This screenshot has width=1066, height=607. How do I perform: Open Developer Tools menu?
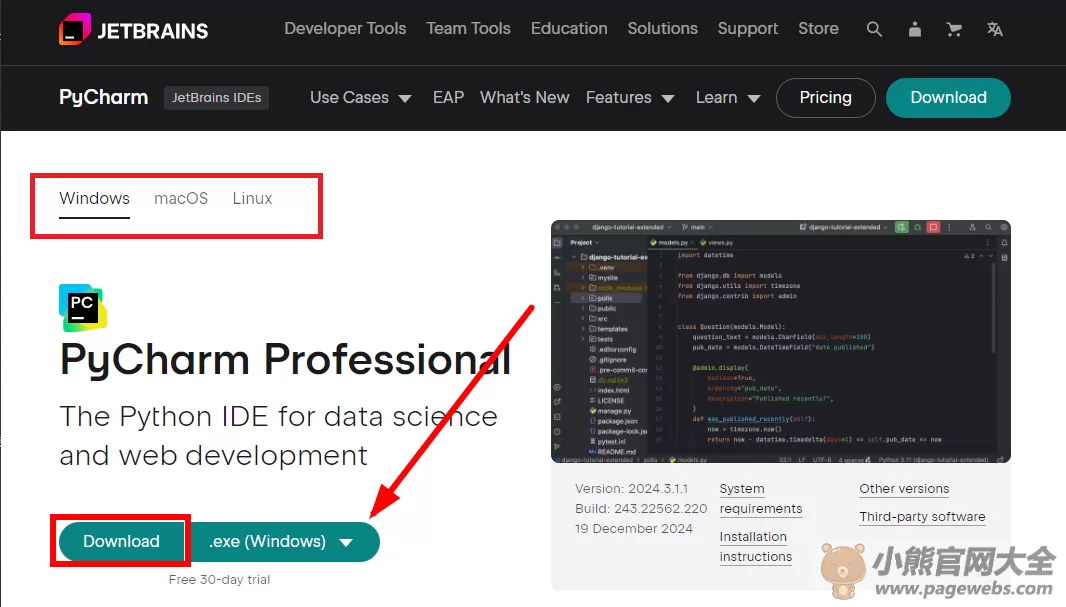345,29
